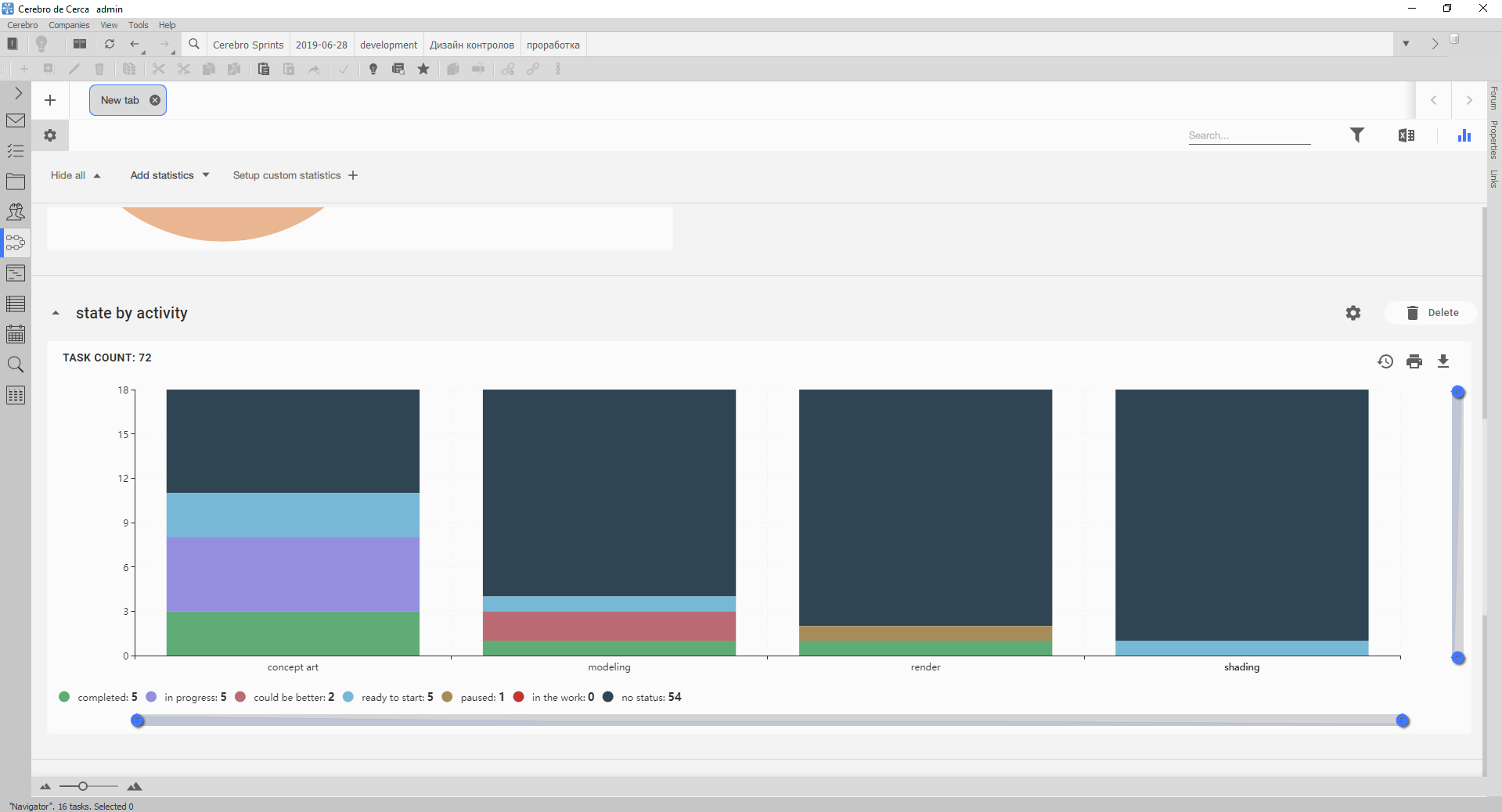Click the chart history restore icon
Viewport: 1502px width, 812px height.
pos(1385,361)
